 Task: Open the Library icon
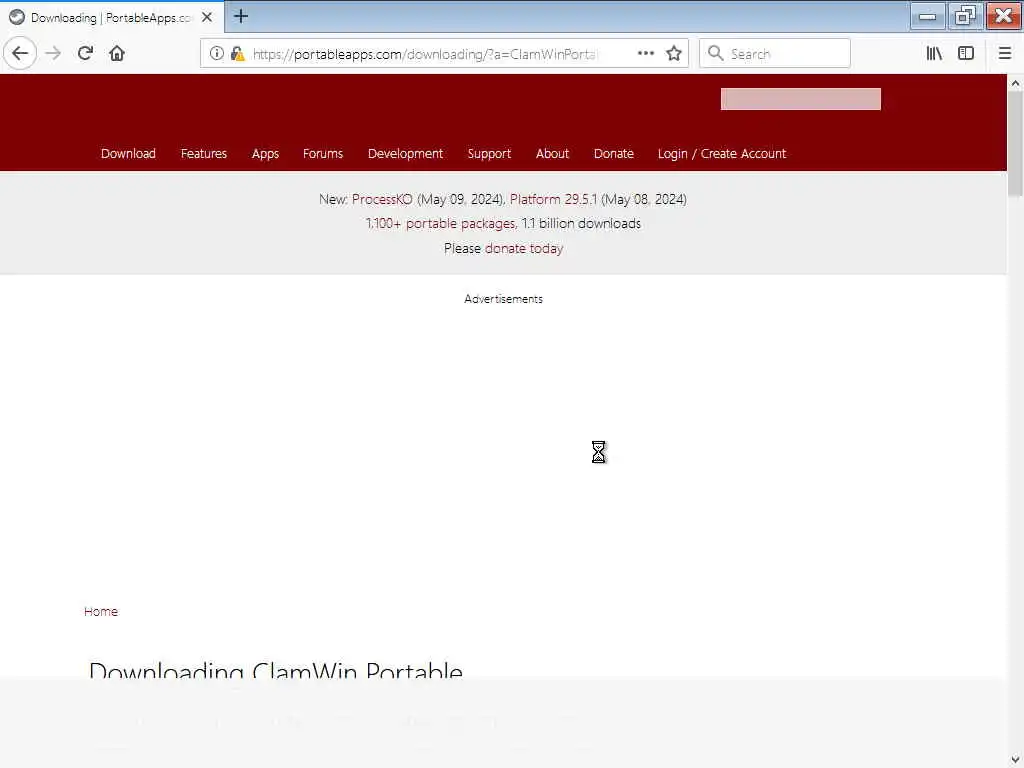[934, 54]
